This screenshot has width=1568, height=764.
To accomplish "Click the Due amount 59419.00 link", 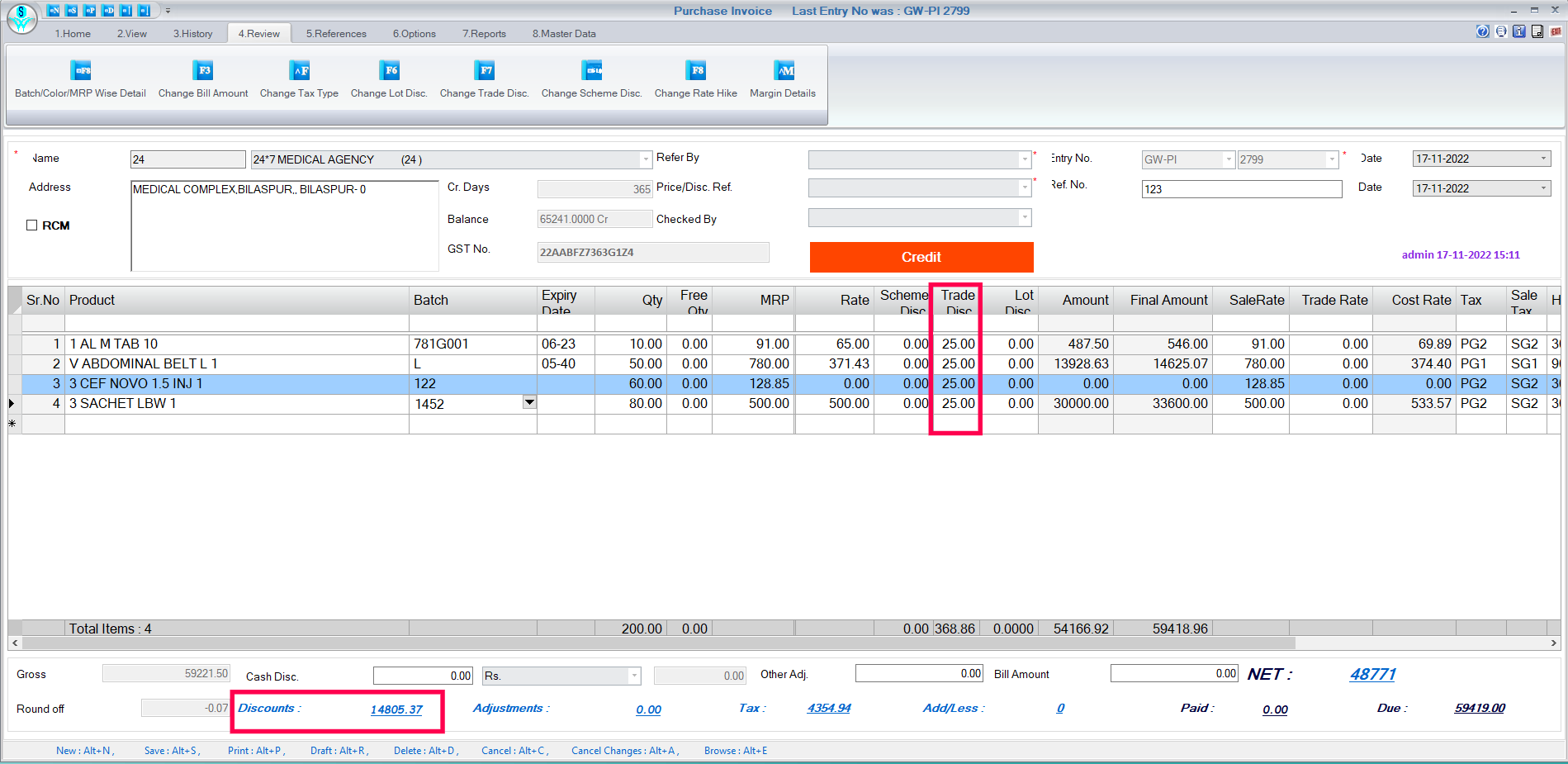I will [1480, 708].
